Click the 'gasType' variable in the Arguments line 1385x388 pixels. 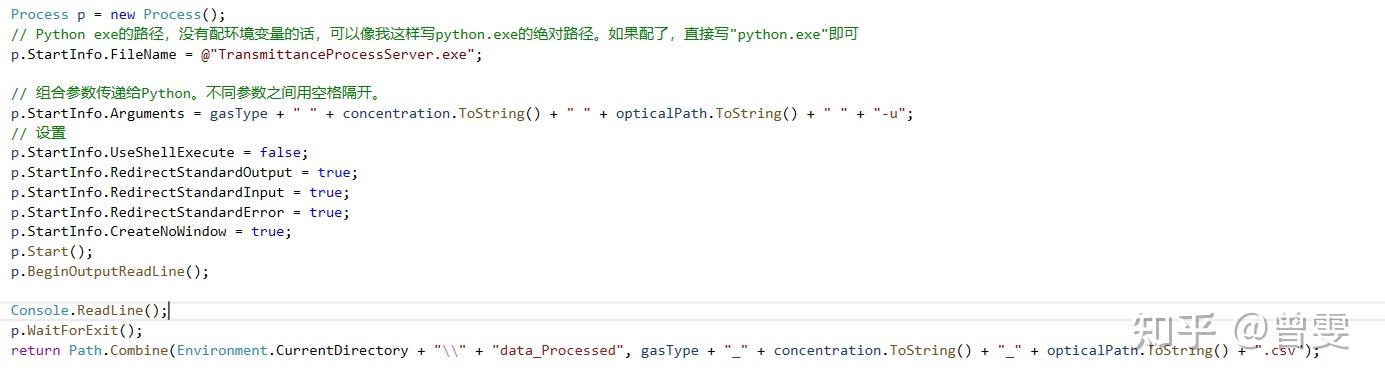click(x=238, y=113)
